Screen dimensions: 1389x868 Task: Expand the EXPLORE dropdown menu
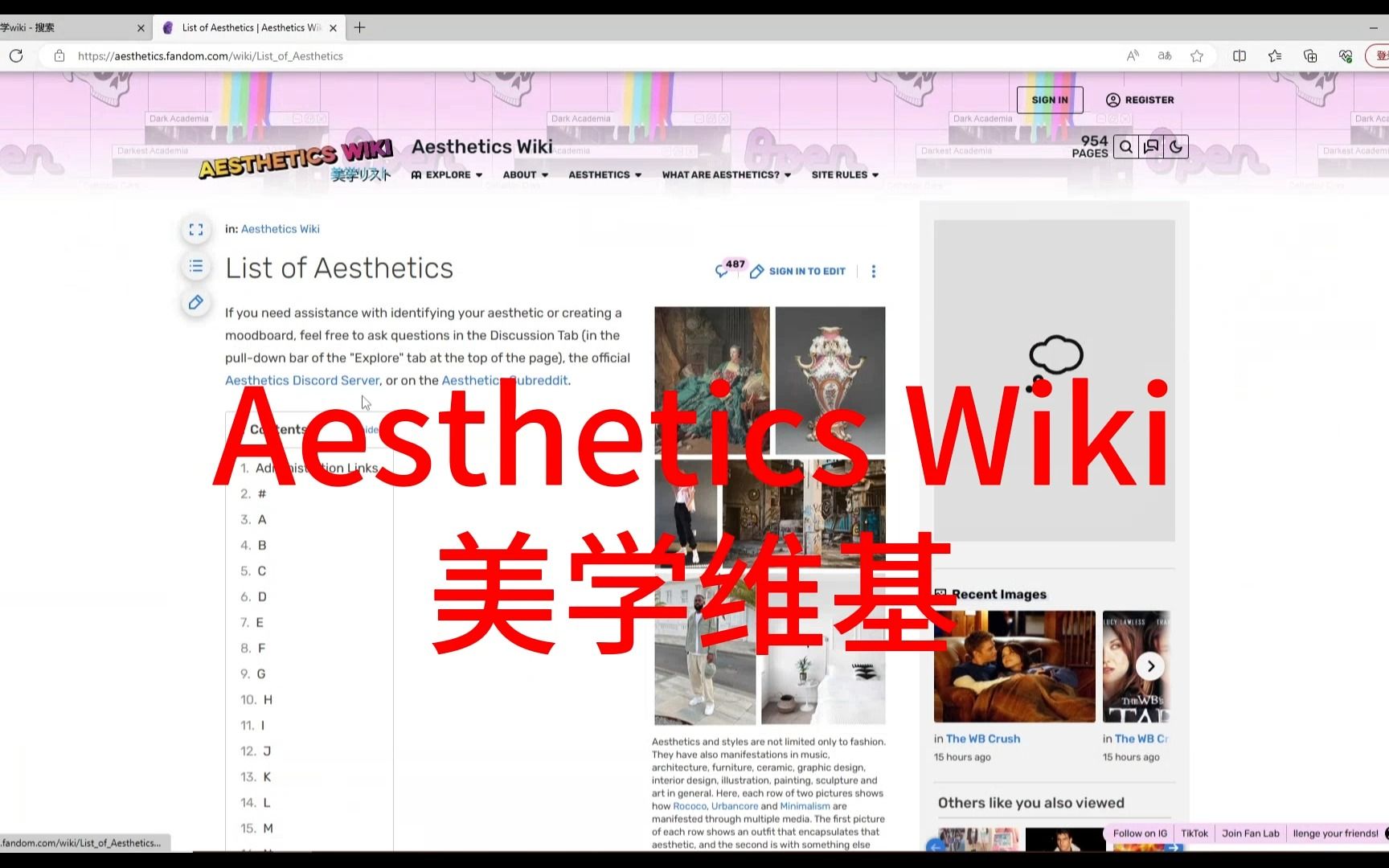(x=447, y=174)
